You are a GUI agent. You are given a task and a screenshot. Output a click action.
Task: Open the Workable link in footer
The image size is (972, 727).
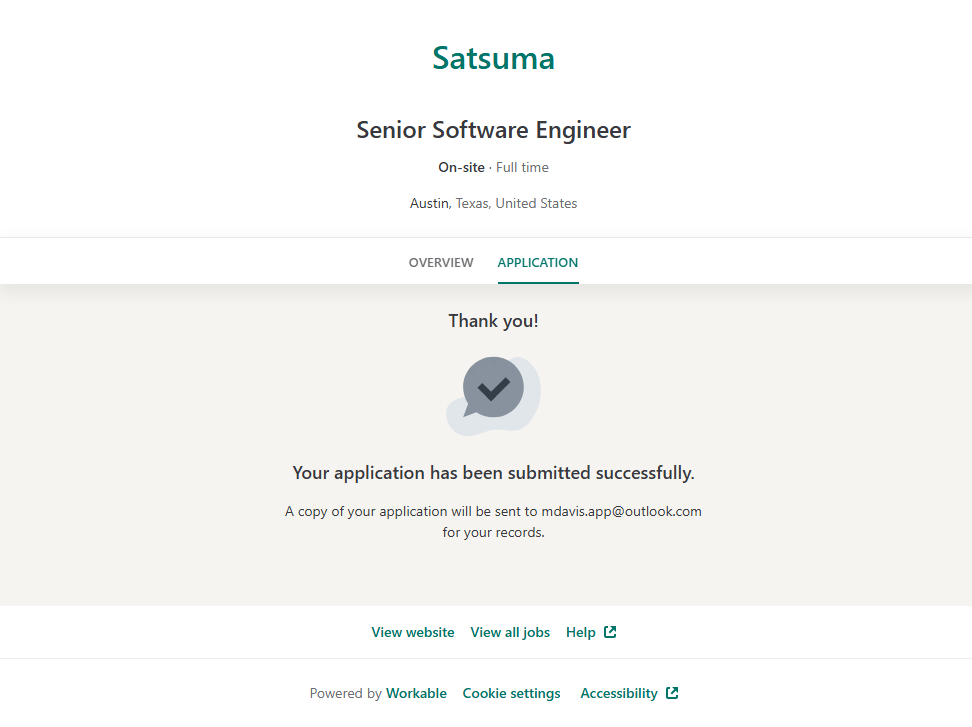pyautogui.click(x=416, y=694)
